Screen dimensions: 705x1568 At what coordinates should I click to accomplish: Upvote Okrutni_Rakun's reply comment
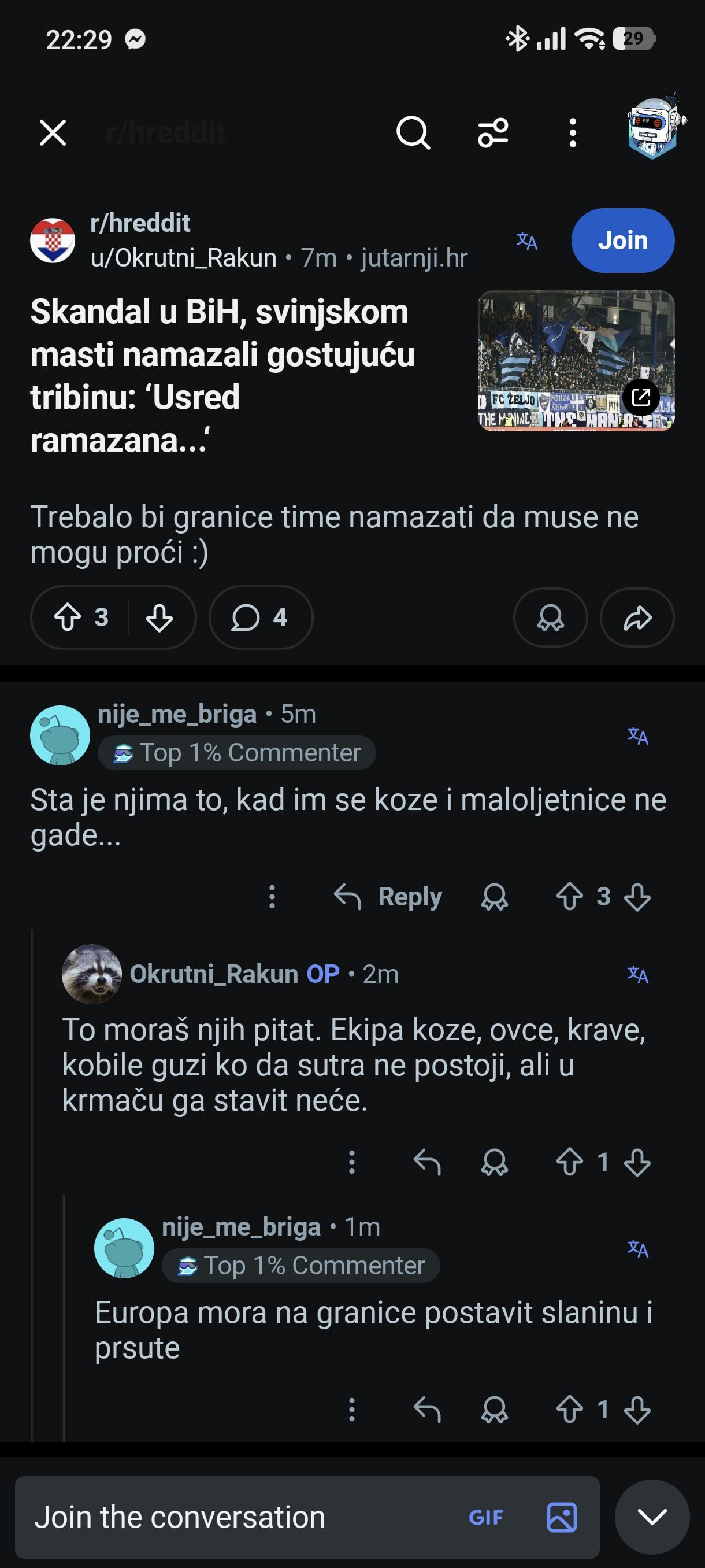[569, 1162]
